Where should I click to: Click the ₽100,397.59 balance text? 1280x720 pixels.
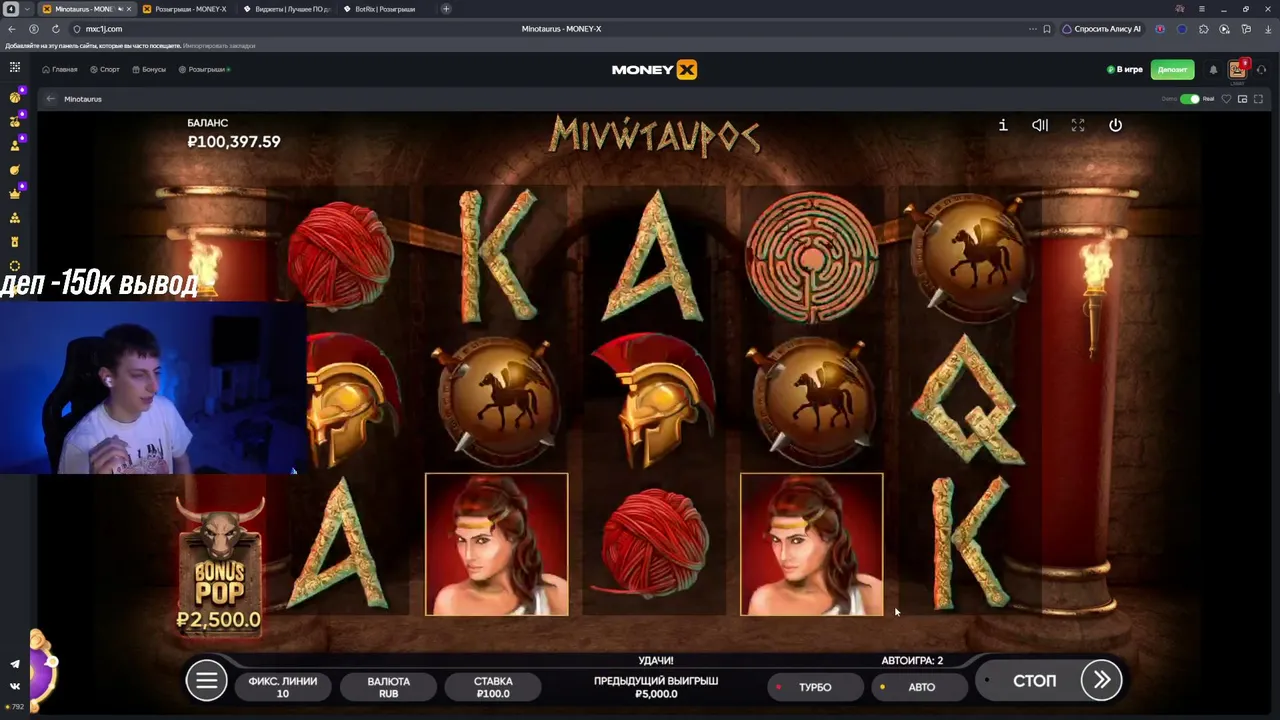point(234,142)
